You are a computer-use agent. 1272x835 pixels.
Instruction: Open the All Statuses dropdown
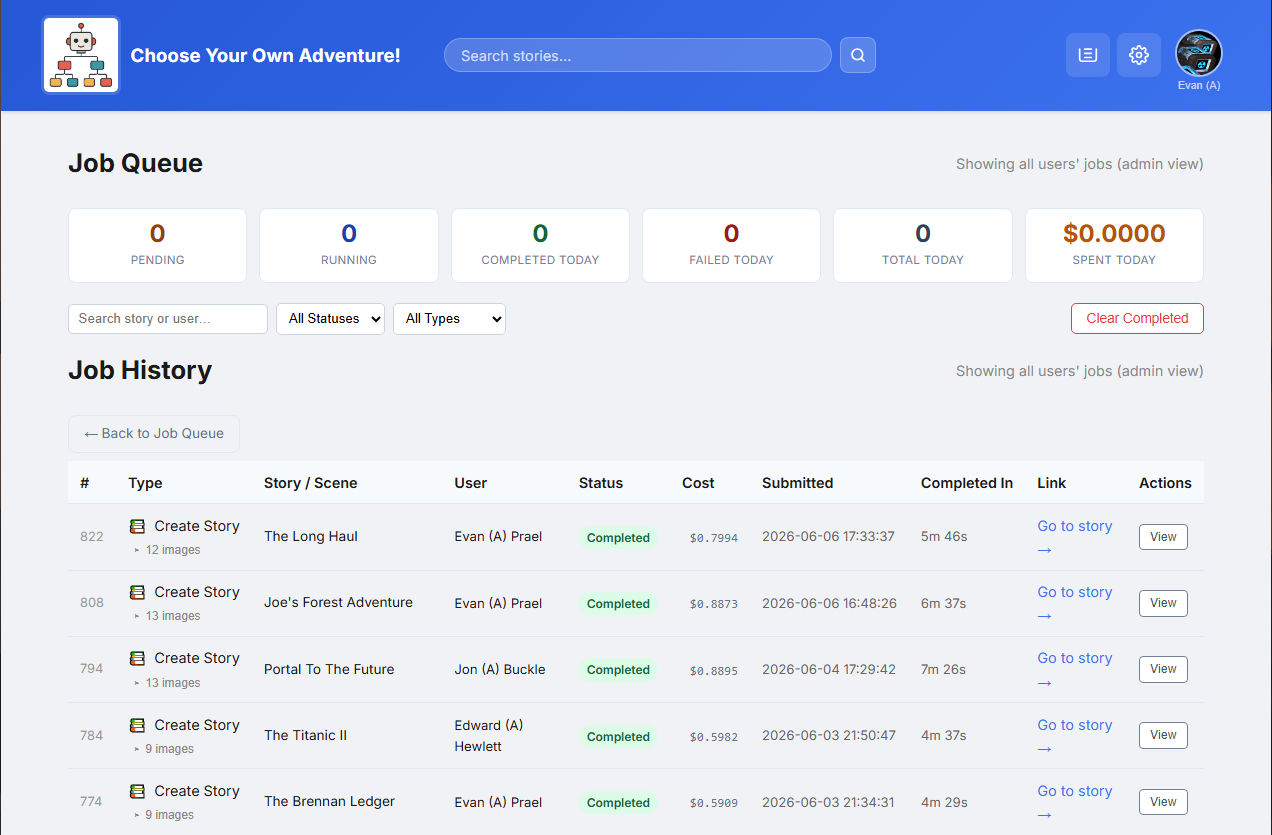(x=330, y=319)
